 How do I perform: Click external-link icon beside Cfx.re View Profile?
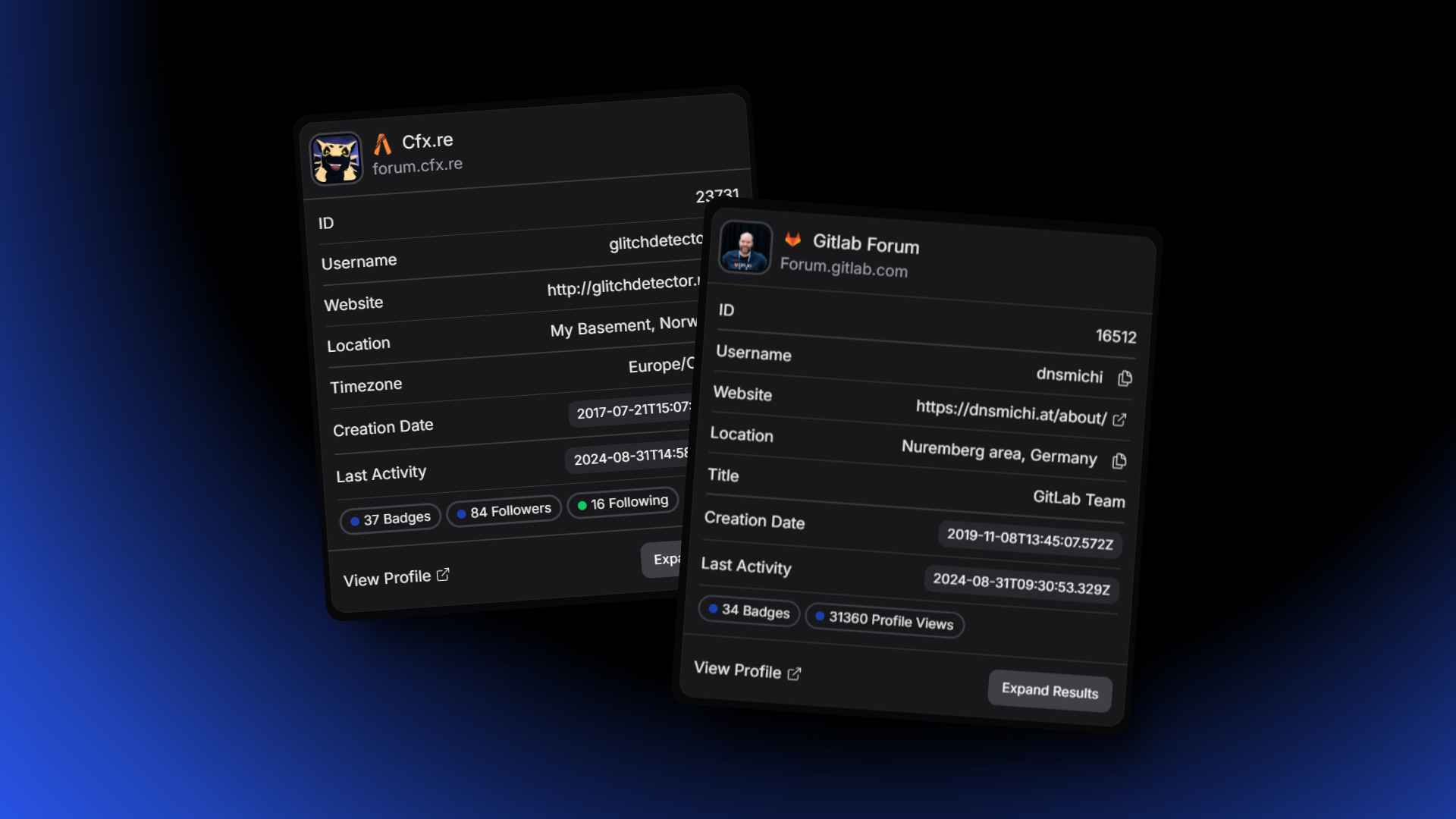443,575
